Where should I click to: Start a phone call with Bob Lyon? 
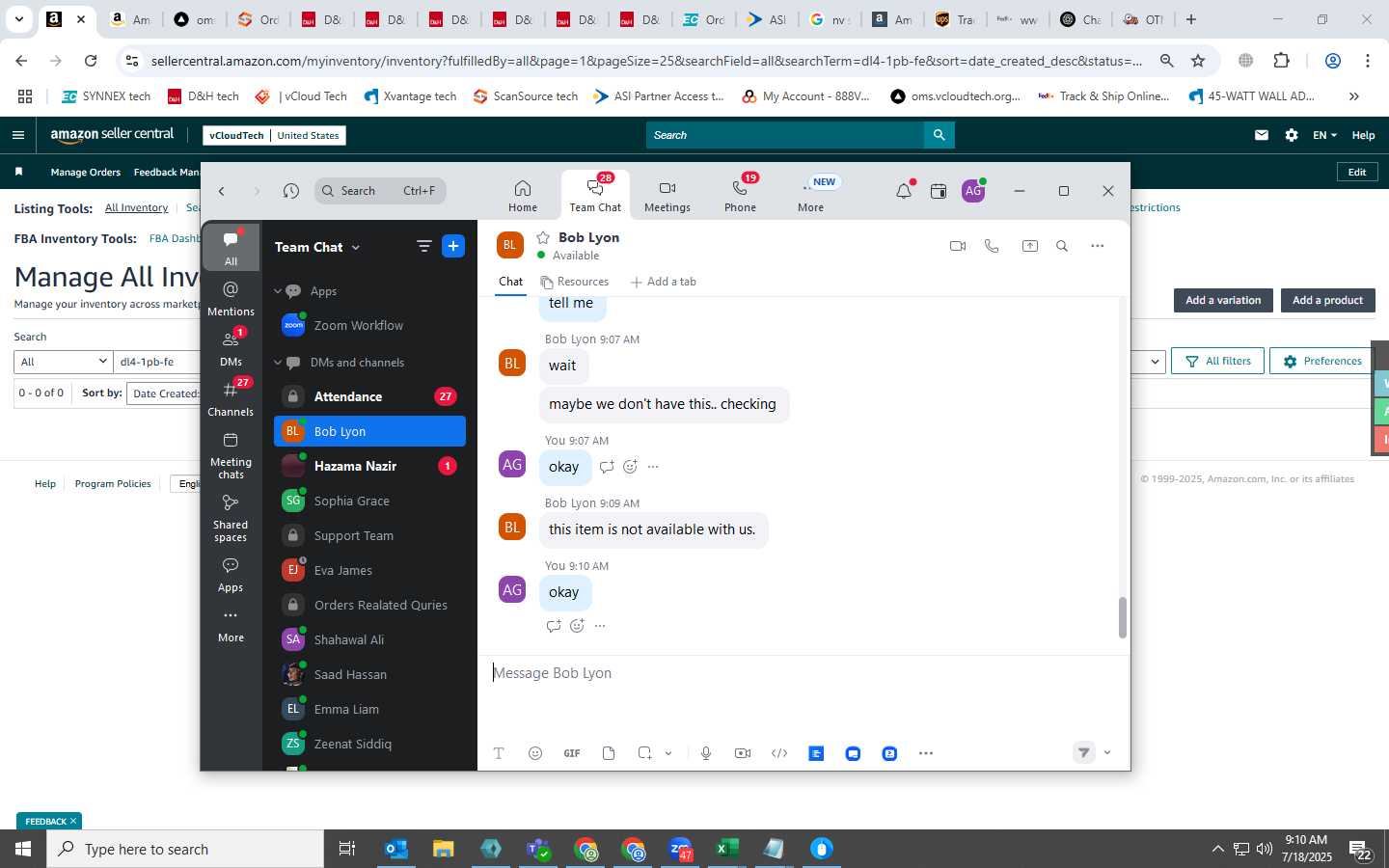pyautogui.click(x=992, y=246)
